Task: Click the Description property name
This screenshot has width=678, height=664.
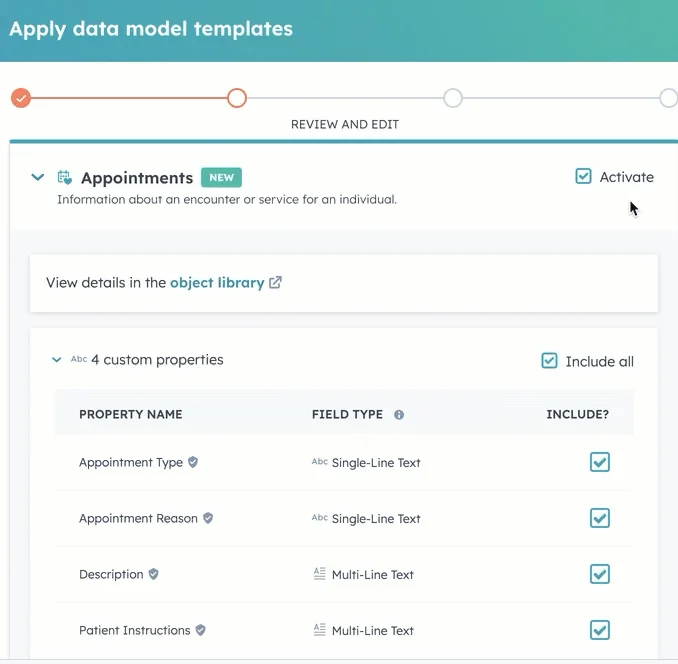Action: pos(111,575)
